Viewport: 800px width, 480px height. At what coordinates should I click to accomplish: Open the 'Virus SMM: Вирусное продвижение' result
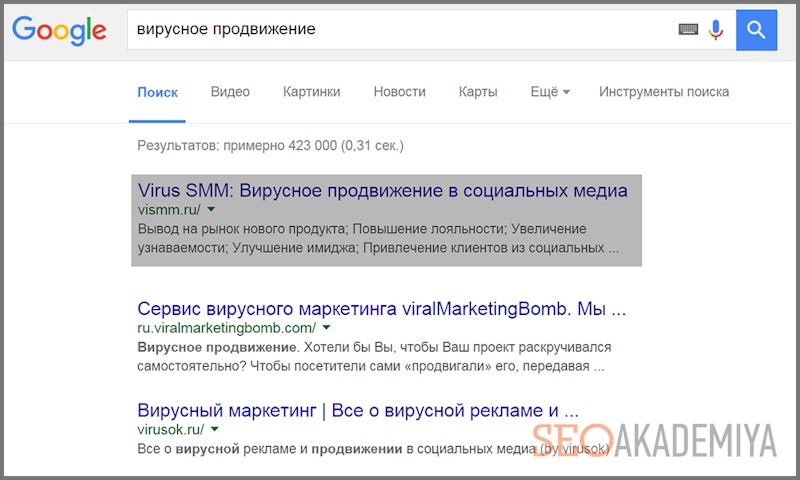pos(382,190)
